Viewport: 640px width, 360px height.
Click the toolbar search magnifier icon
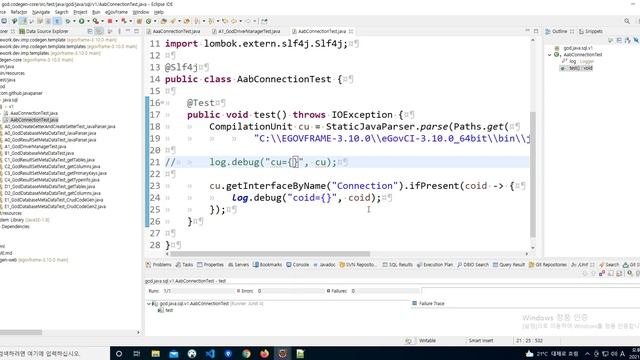coord(627,21)
